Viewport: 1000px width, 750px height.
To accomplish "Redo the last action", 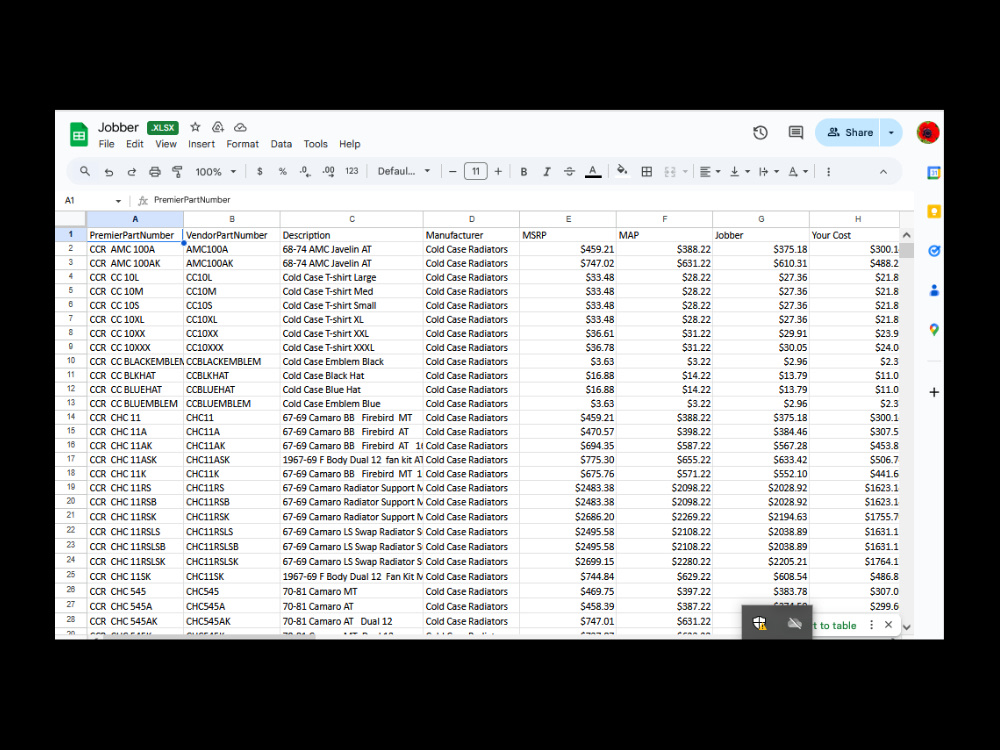I will pyautogui.click(x=131, y=172).
